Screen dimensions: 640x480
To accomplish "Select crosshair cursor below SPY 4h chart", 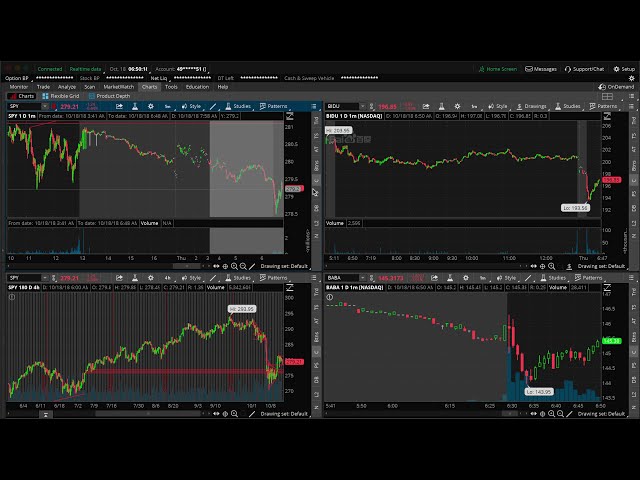I will pyautogui.click(x=225, y=414).
